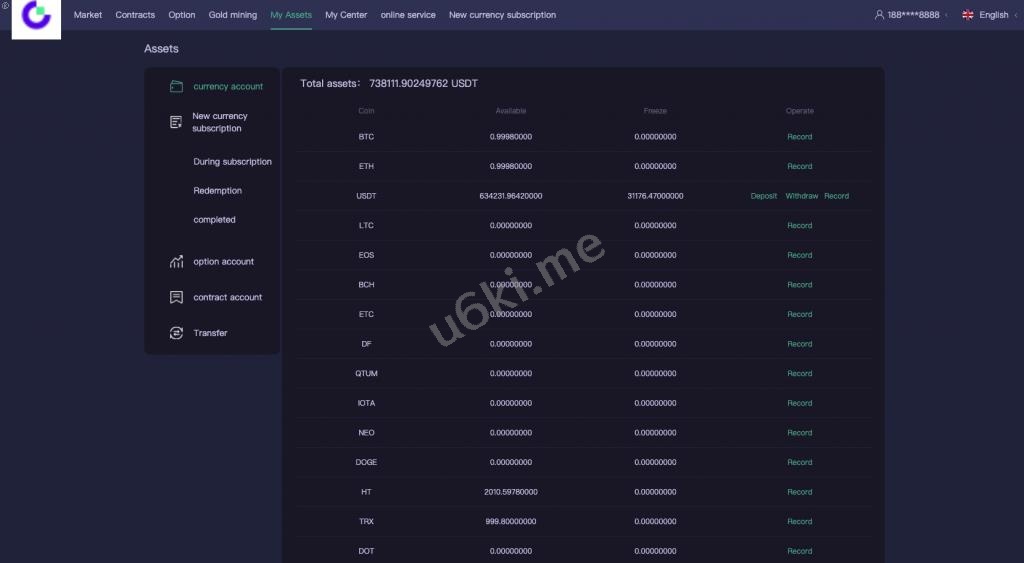Image resolution: width=1024 pixels, height=563 pixels.
Task: Open the online service menu
Action: pyautogui.click(x=407, y=15)
